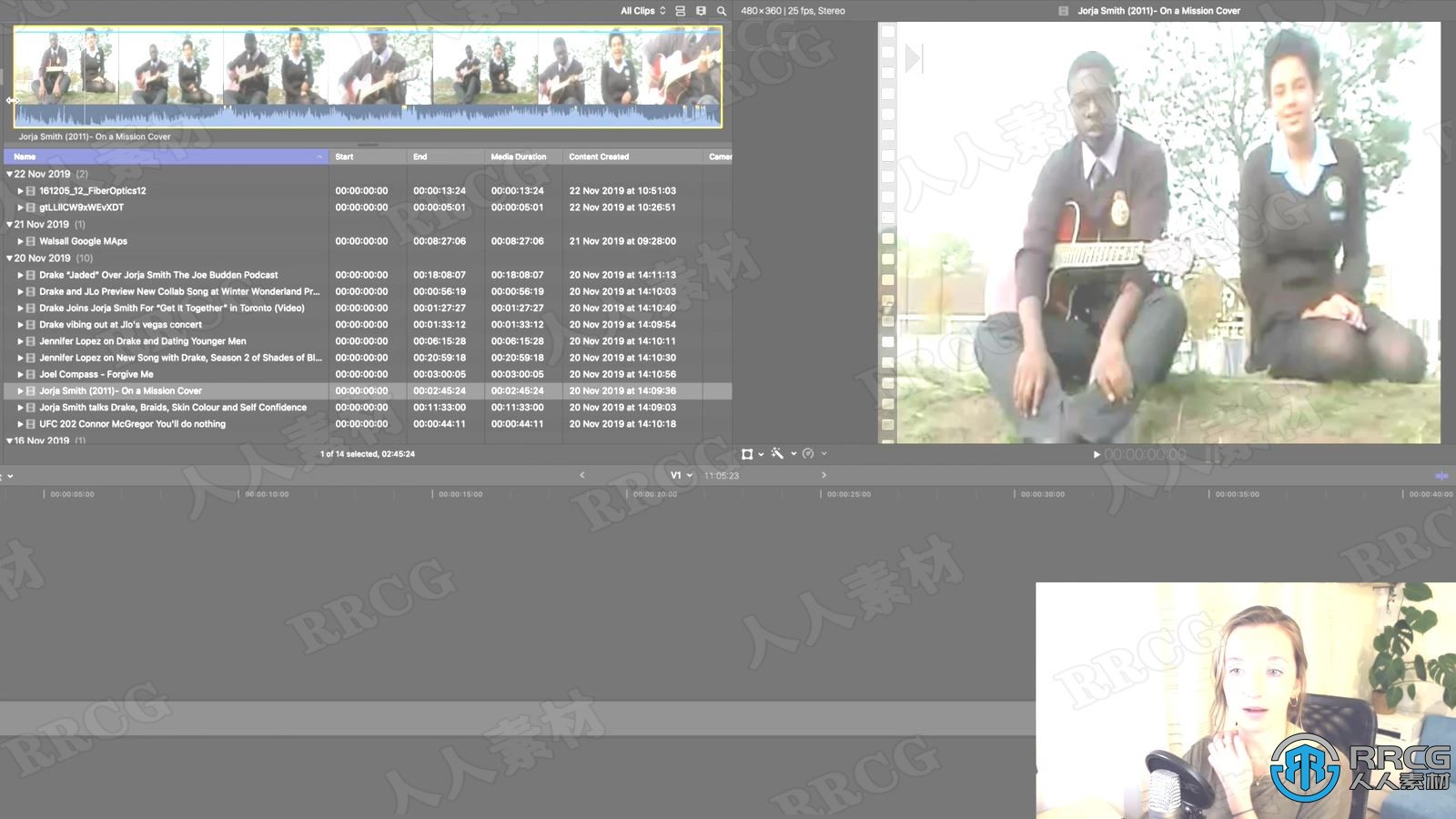Click 00:08:27:06 Media Duration of Walsall clip

(x=517, y=241)
